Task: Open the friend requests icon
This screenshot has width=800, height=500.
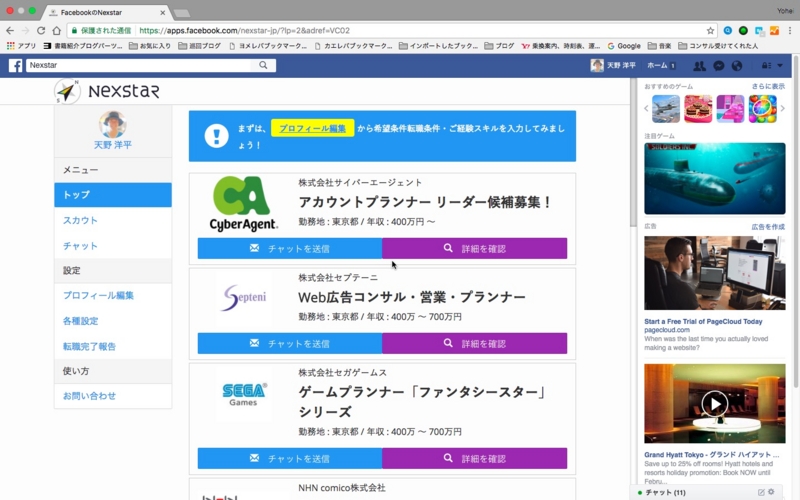Action: (699, 66)
